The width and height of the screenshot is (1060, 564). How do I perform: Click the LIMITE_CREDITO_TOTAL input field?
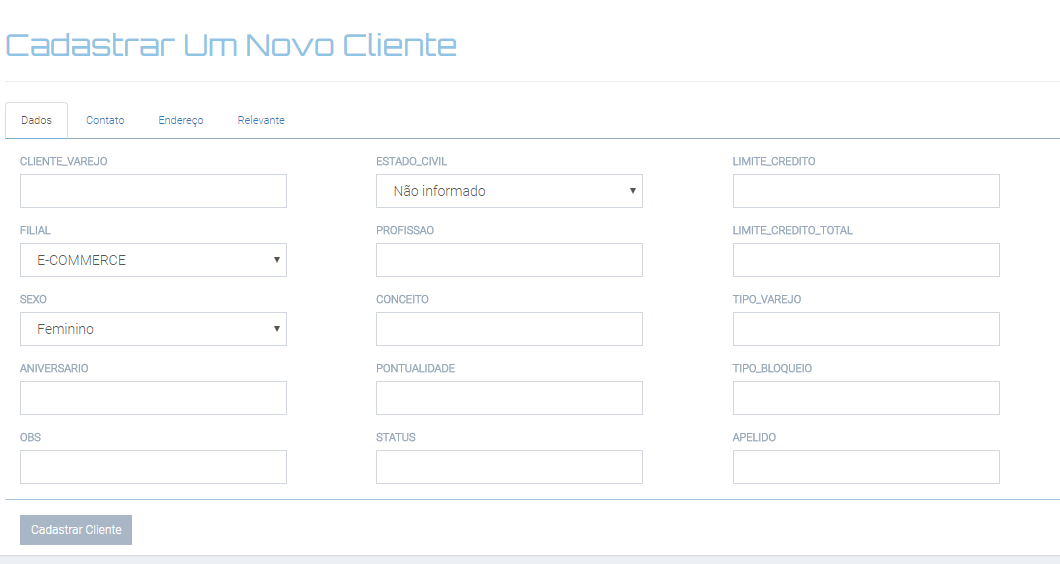tap(866, 260)
